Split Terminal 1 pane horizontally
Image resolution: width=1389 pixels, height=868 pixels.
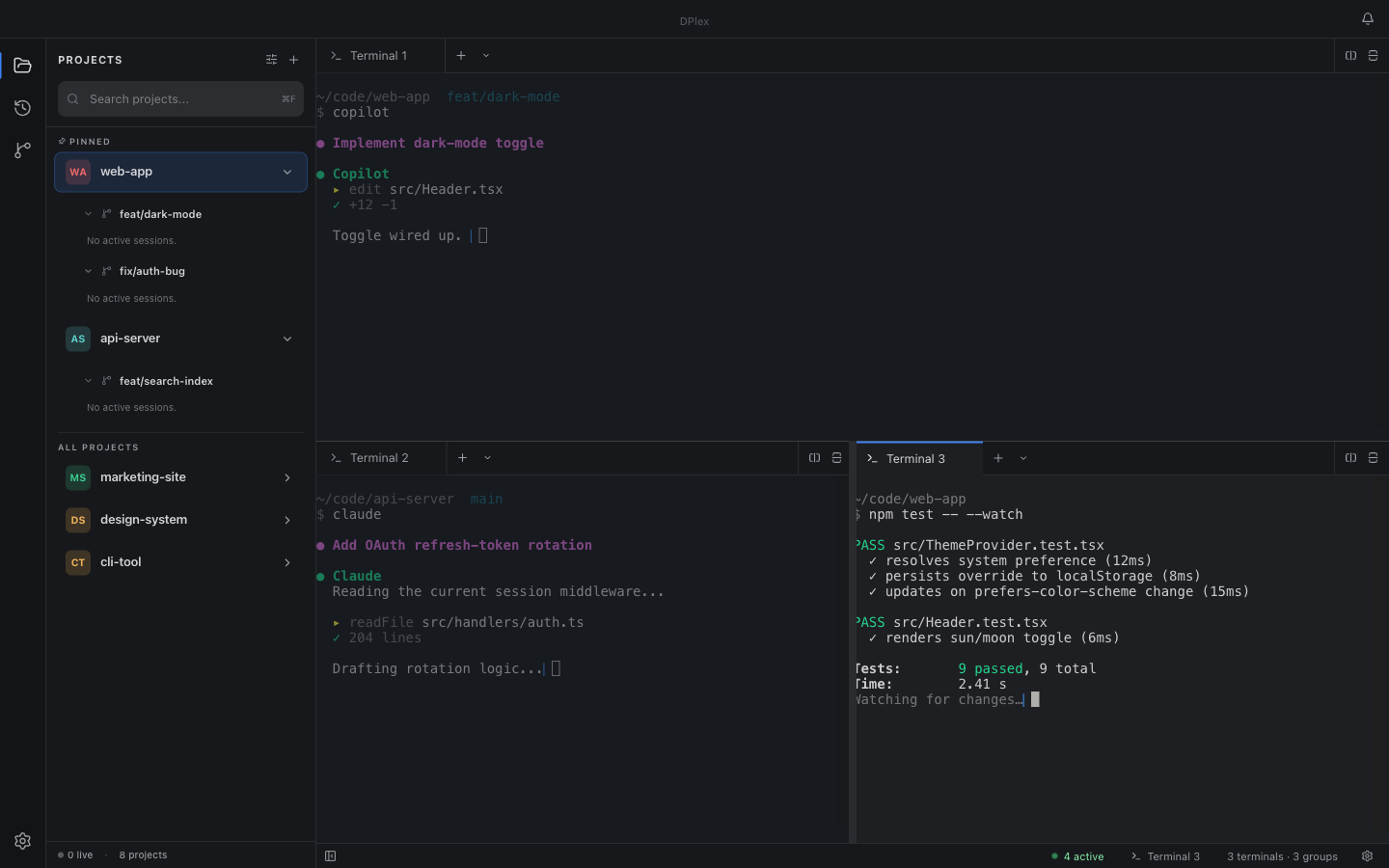[x=1373, y=56]
